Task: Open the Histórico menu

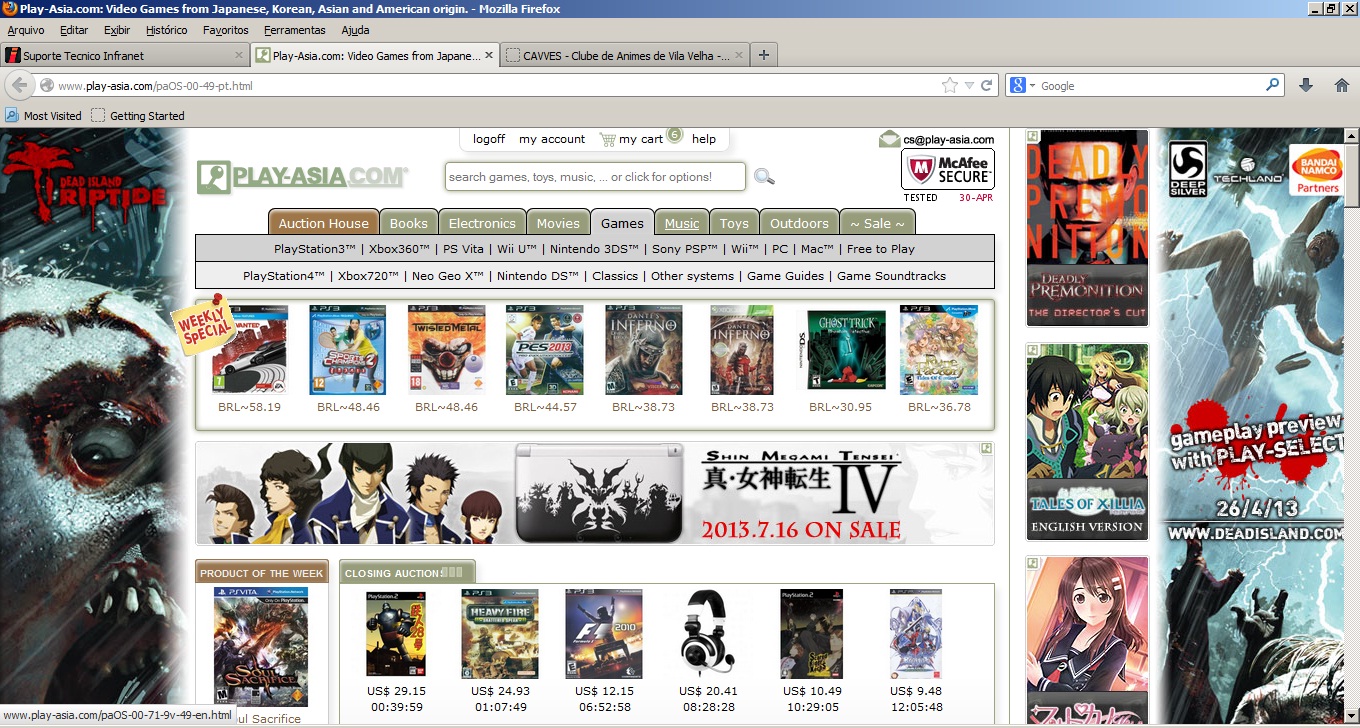Action: coord(166,31)
